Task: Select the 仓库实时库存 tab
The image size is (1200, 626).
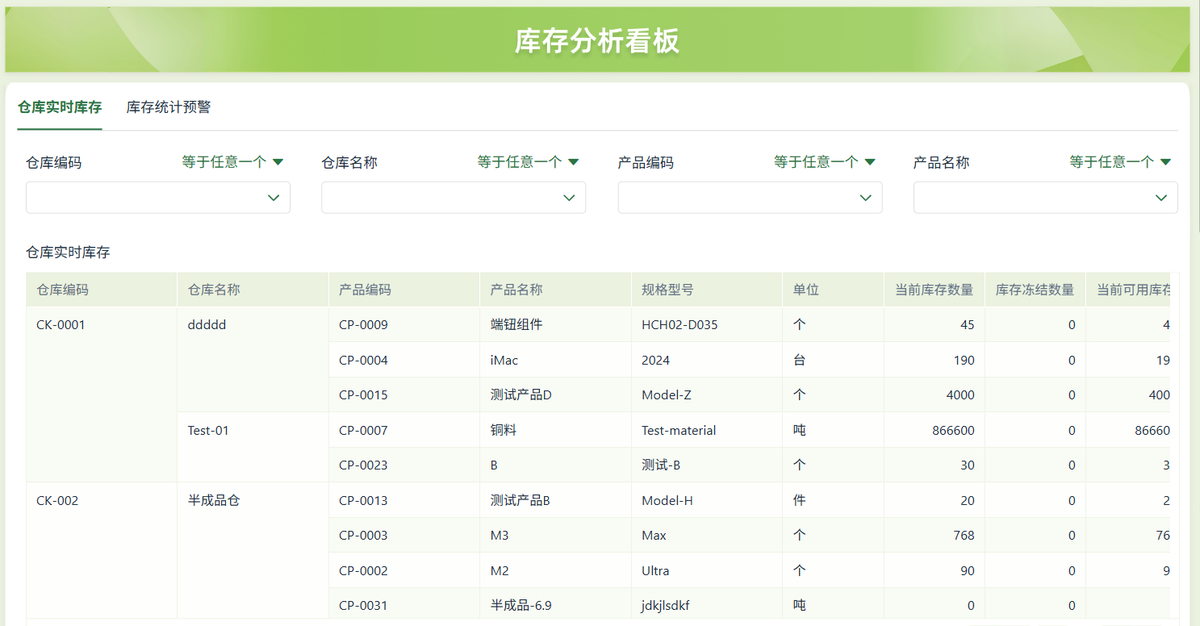Action: tap(60, 107)
